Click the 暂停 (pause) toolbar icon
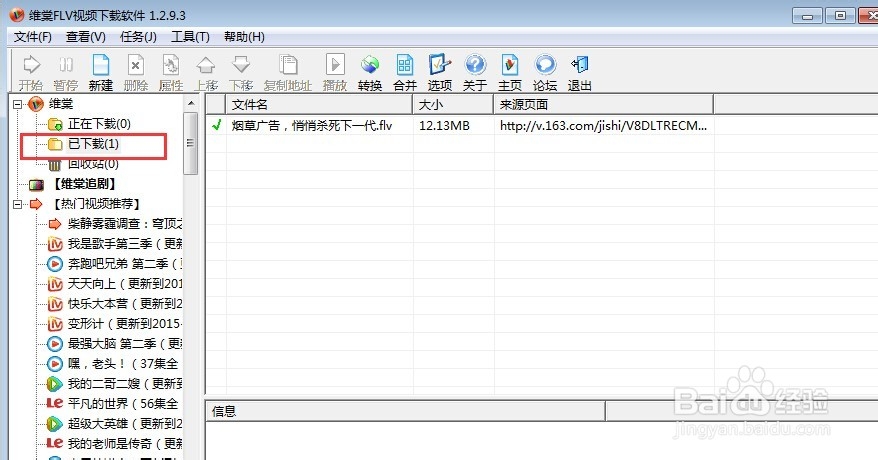 coord(66,73)
